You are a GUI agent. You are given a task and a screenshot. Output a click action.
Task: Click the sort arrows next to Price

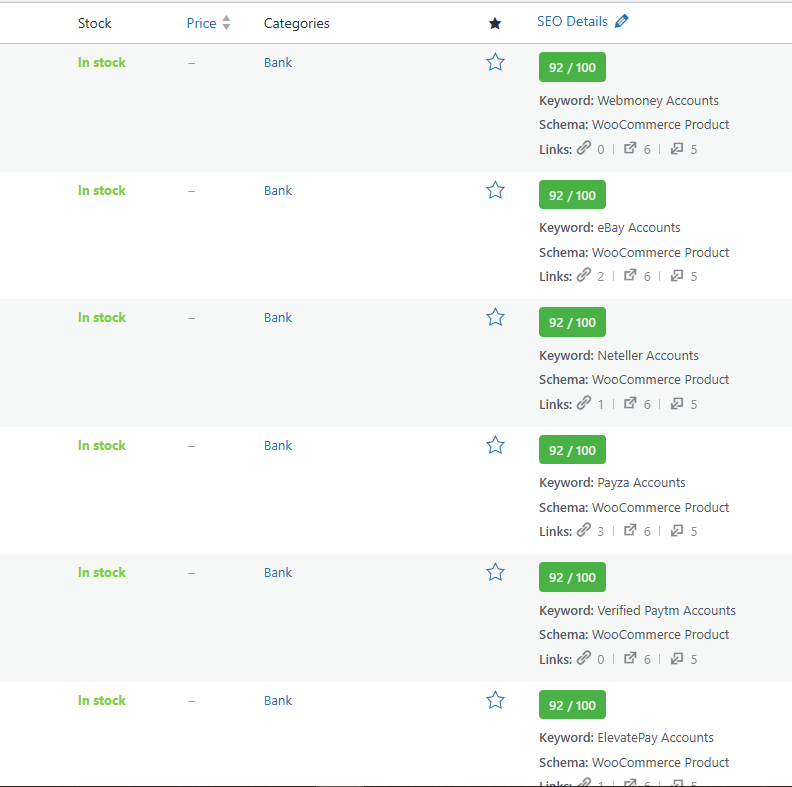[227, 23]
